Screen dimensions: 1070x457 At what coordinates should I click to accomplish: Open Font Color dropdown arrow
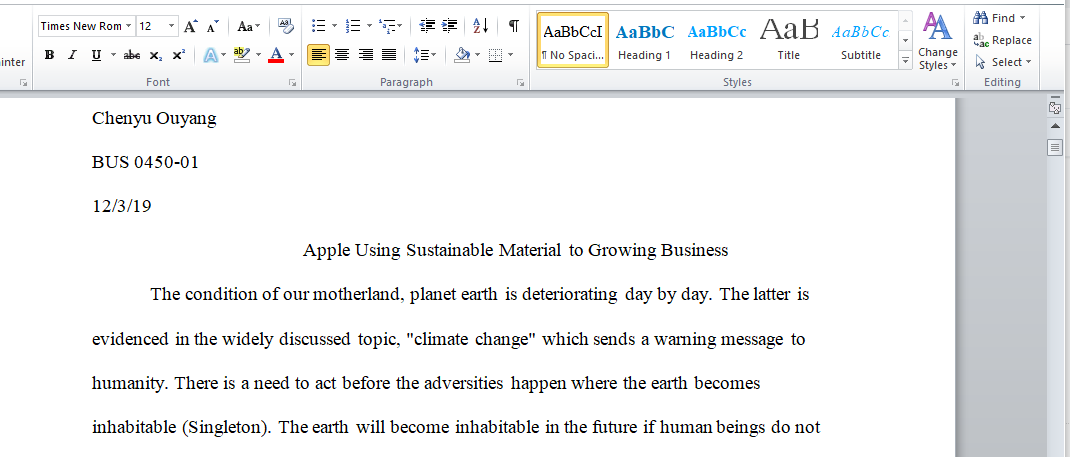point(291,55)
